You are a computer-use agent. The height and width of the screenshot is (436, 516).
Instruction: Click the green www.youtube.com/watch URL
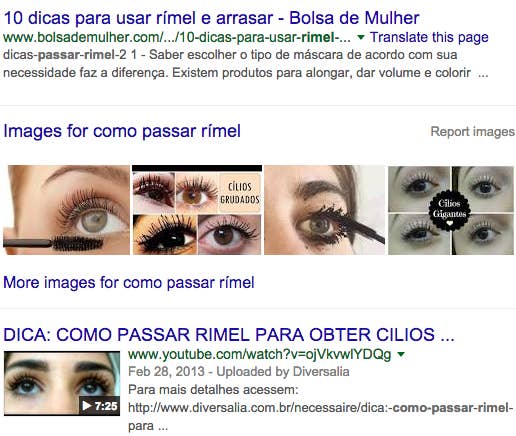click(x=260, y=354)
